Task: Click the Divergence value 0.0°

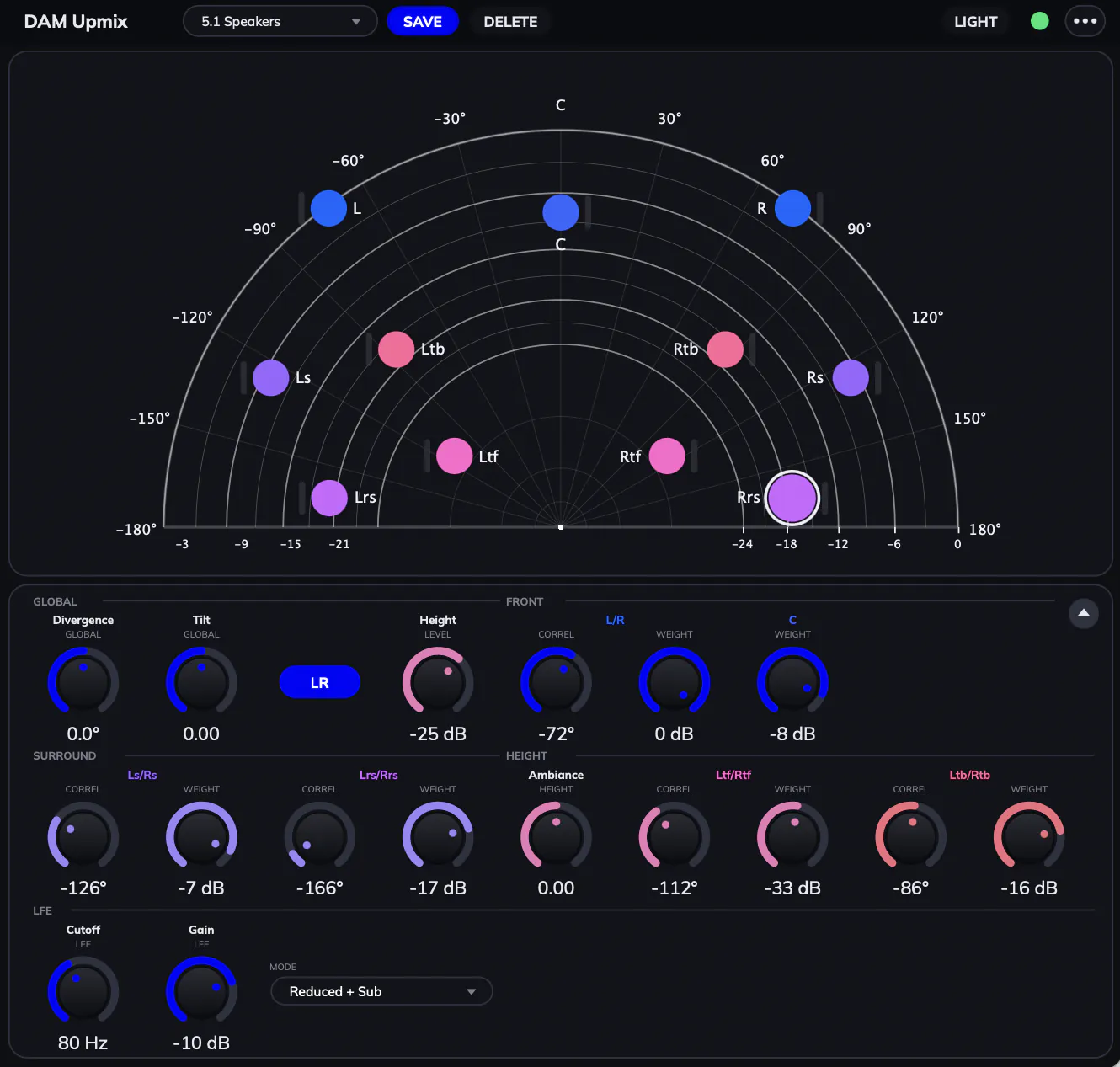Action: tap(83, 734)
